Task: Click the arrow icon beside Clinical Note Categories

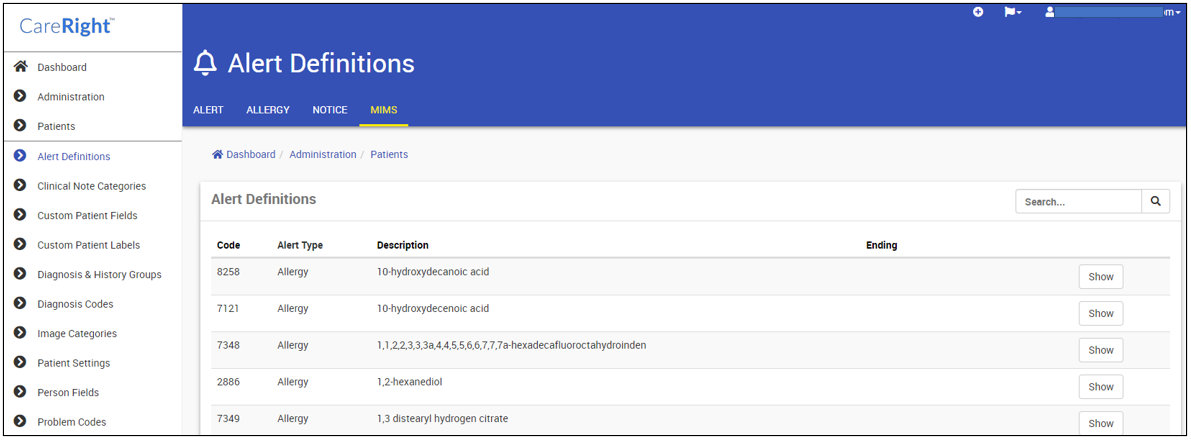Action: click(x=21, y=185)
